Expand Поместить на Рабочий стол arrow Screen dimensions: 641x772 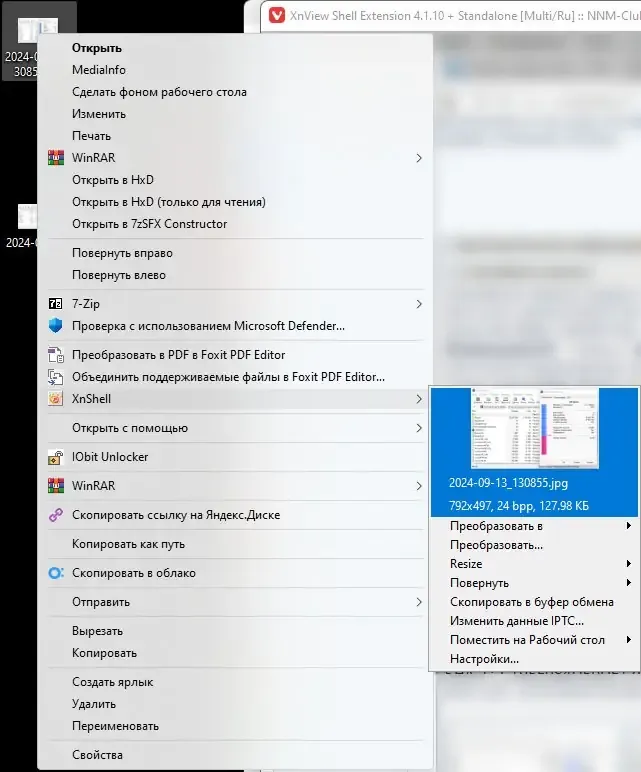point(629,640)
